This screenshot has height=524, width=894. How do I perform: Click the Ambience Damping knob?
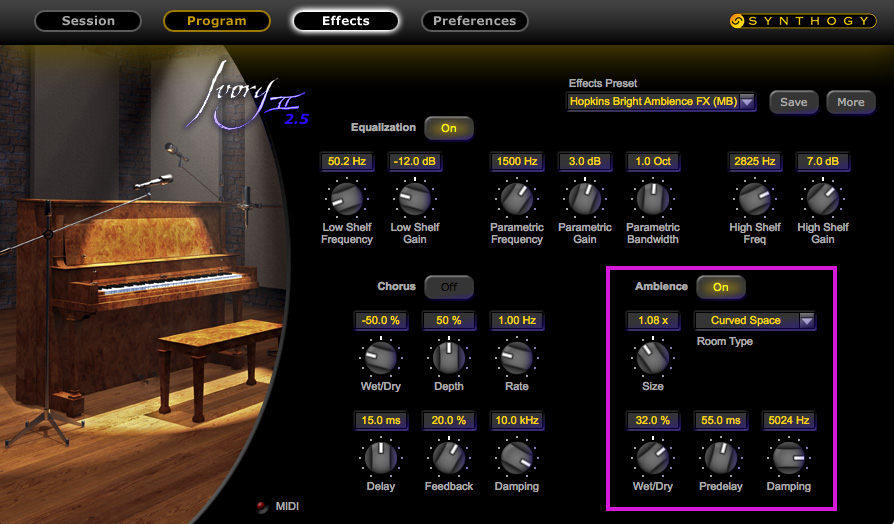click(789, 458)
